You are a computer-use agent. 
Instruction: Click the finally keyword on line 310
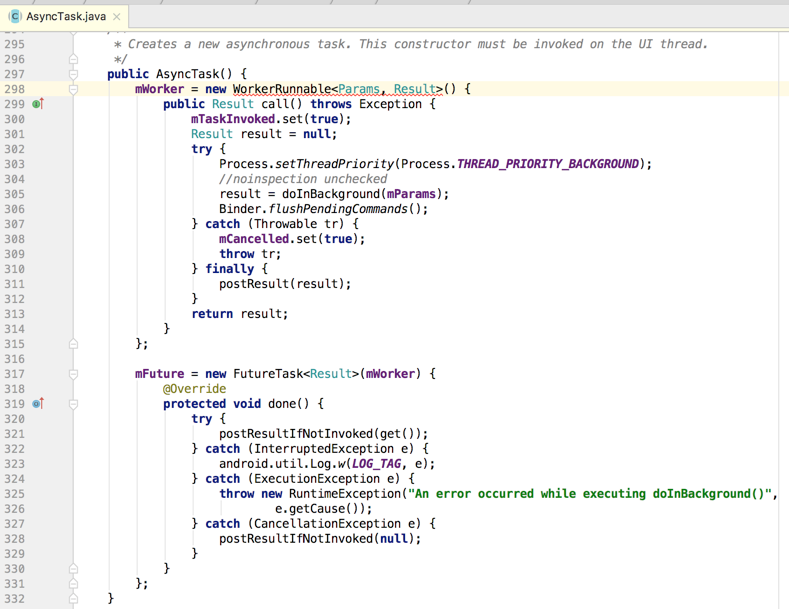(229, 269)
